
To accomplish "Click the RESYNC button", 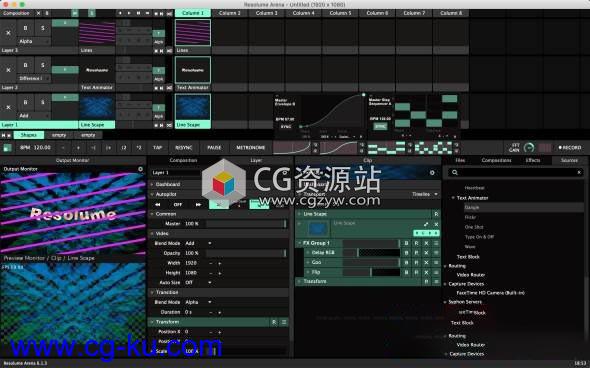I will 184,148.
